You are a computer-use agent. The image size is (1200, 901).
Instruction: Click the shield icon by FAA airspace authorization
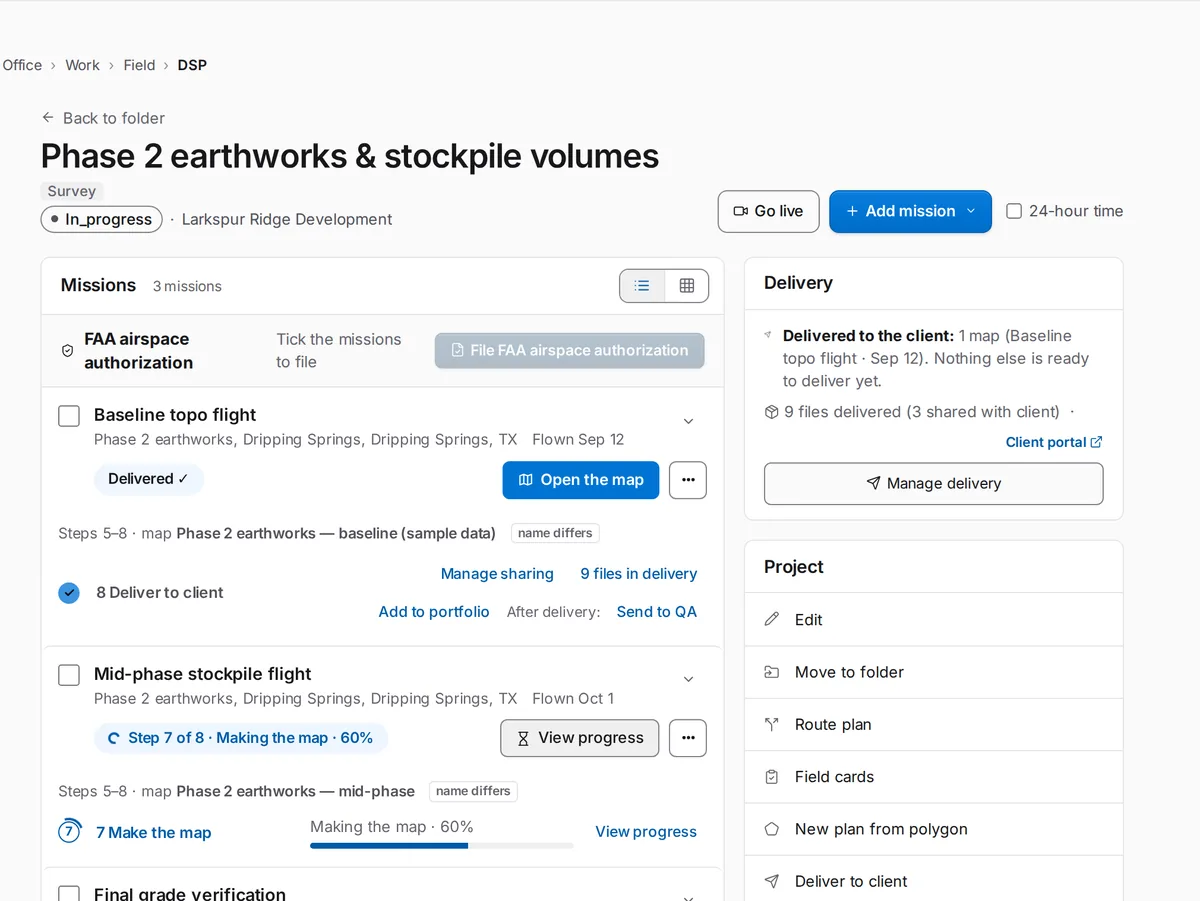pyautogui.click(x=68, y=351)
